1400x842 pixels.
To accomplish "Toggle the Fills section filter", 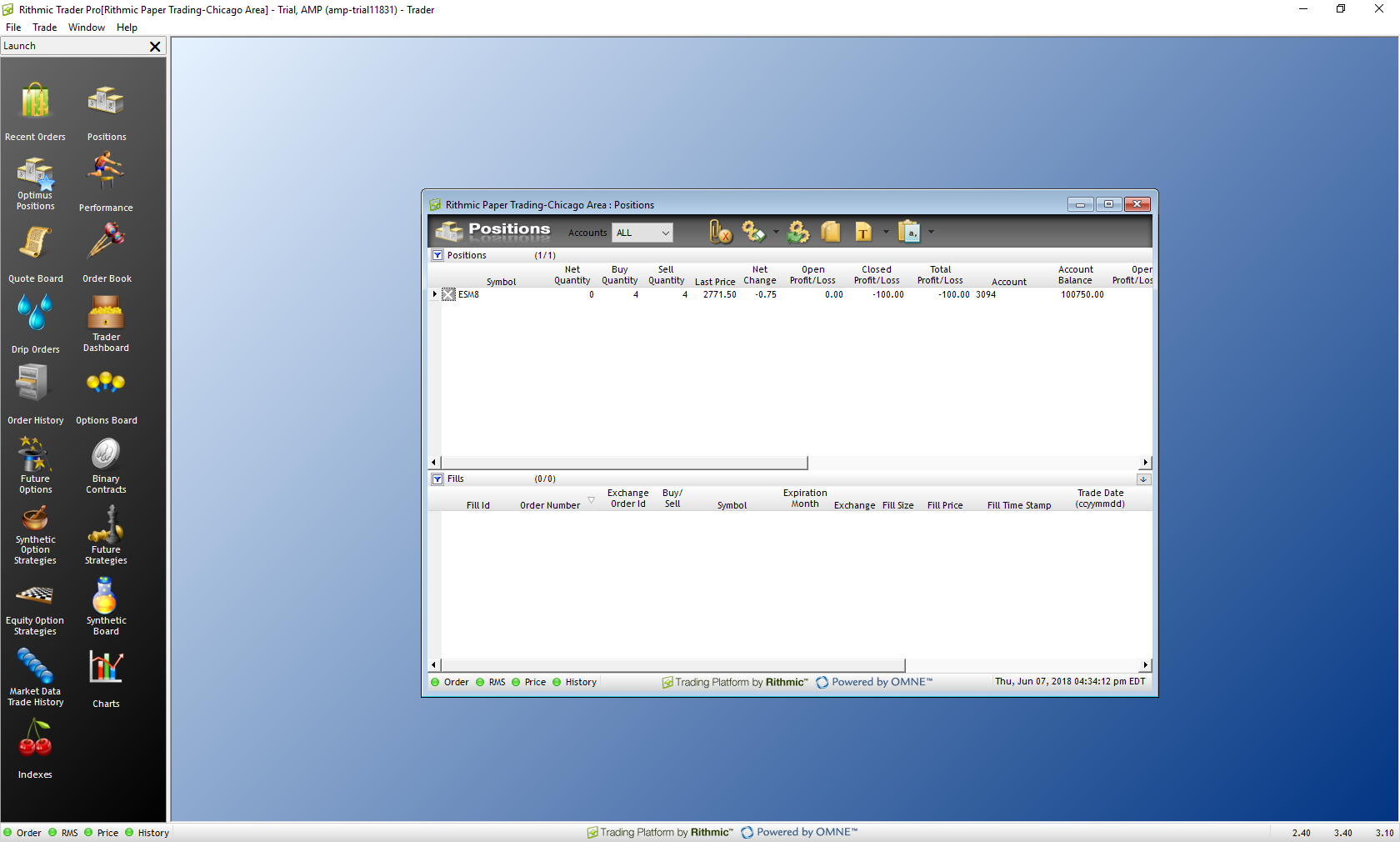I will [x=437, y=479].
